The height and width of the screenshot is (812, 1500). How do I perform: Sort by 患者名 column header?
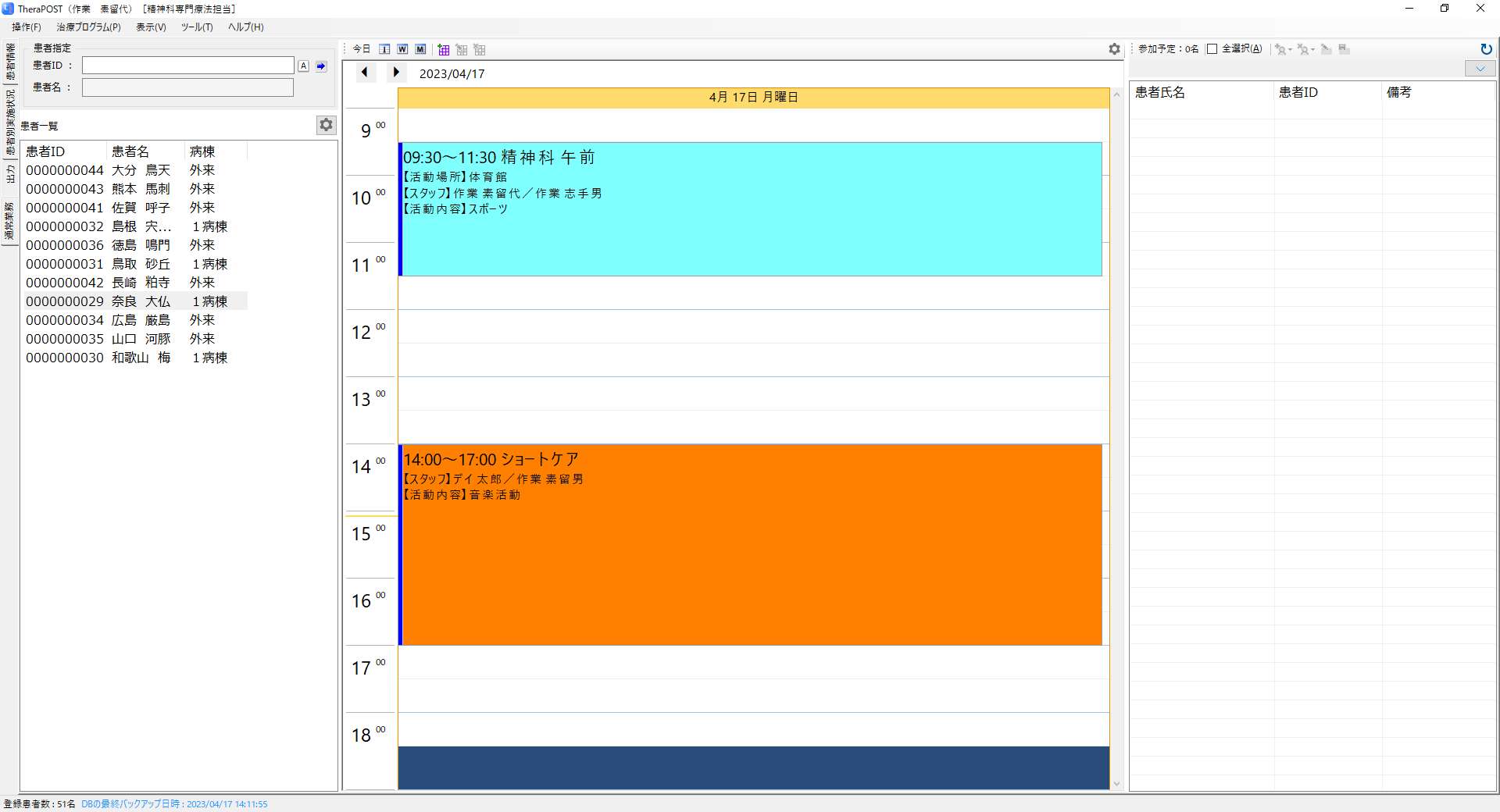(145, 151)
